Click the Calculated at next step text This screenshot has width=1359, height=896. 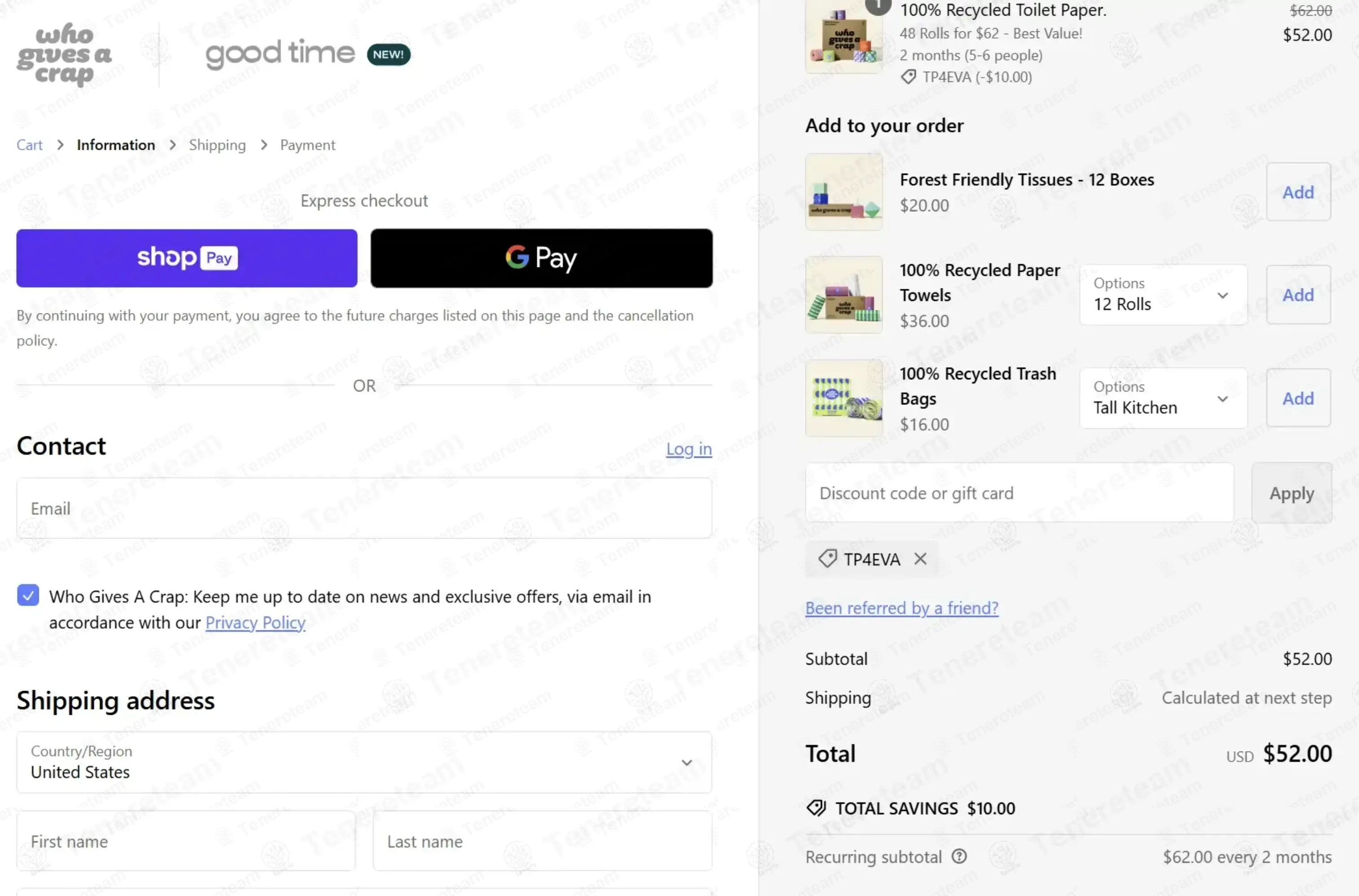coord(1246,698)
